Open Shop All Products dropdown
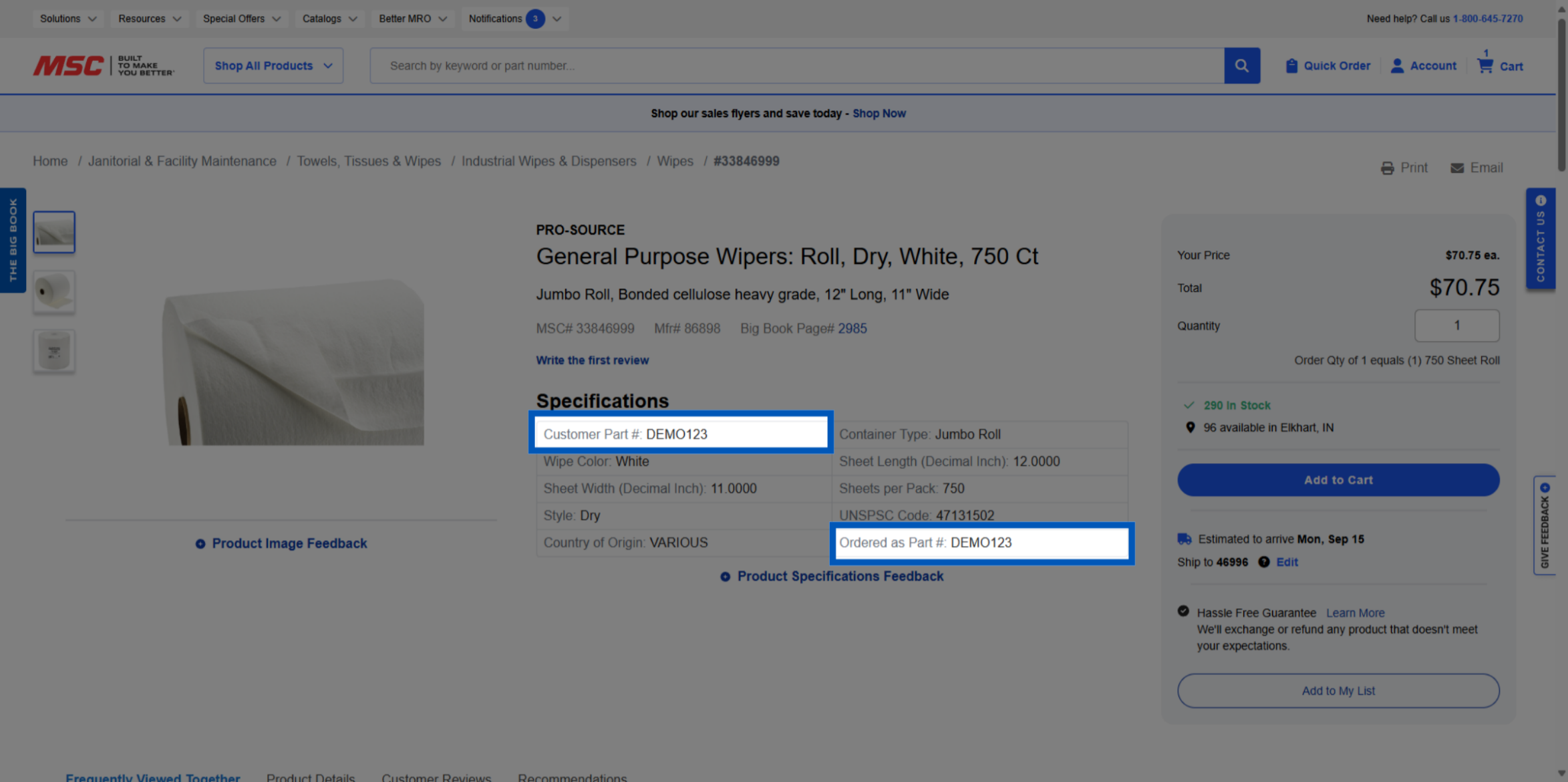Image resolution: width=1568 pixels, height=782 pixels. 273,66
